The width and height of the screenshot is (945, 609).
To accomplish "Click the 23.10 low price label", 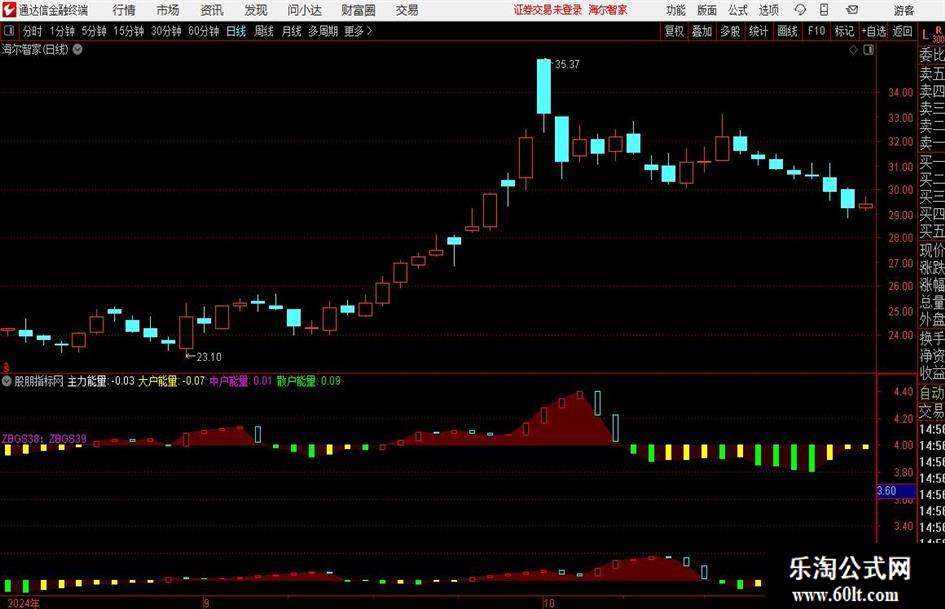I will pyautogui.click(x=209, y=357).
